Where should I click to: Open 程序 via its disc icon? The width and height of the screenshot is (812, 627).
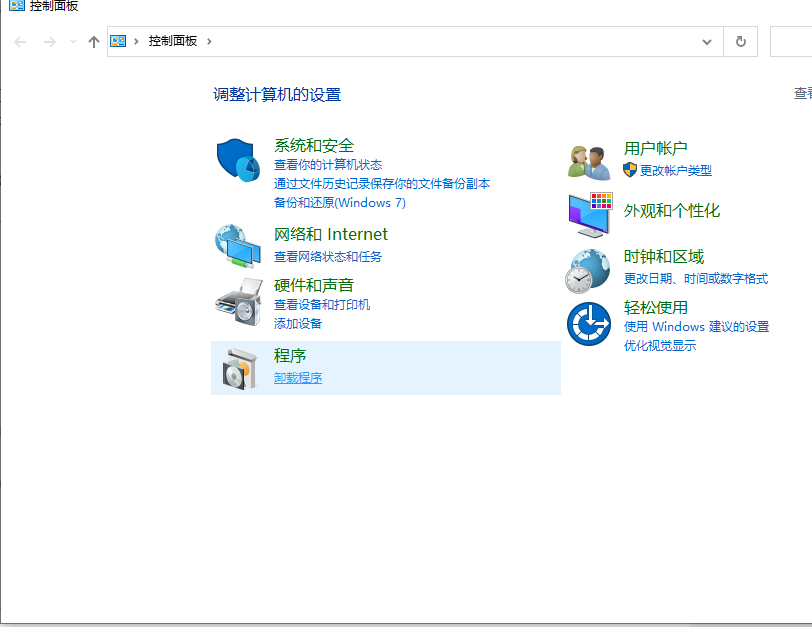[x=237, y=367]
